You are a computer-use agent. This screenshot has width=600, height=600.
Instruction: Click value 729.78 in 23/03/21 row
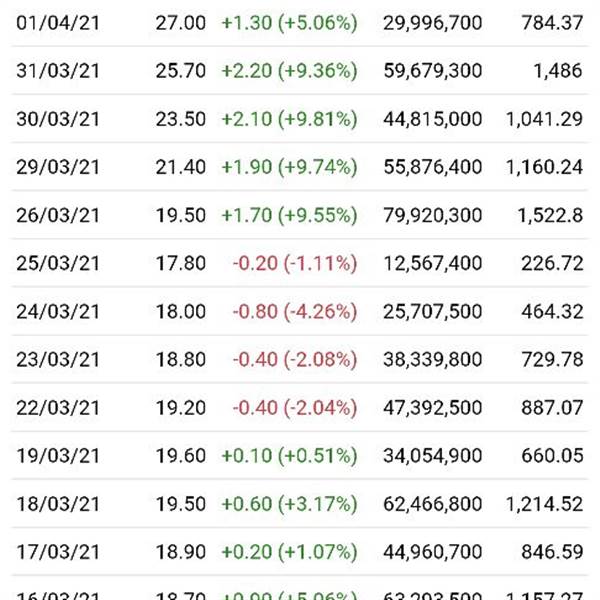click(552, 359)
